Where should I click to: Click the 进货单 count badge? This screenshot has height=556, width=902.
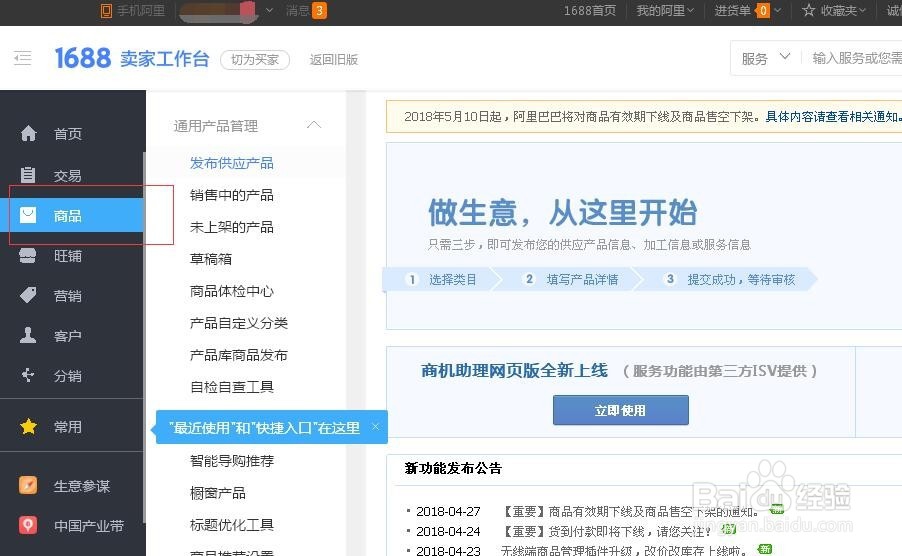coord(763,10)
